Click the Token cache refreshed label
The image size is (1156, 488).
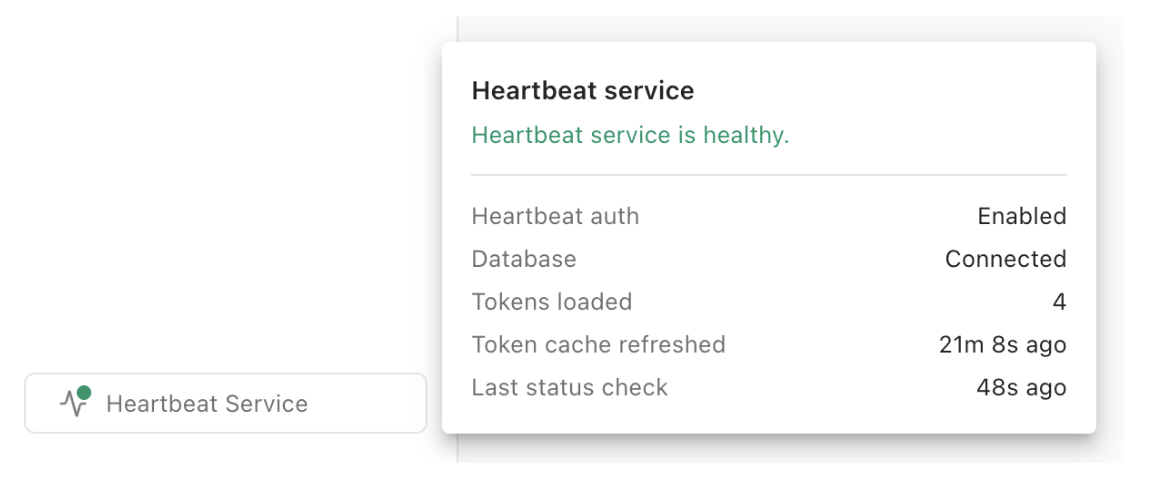point(599,345)
